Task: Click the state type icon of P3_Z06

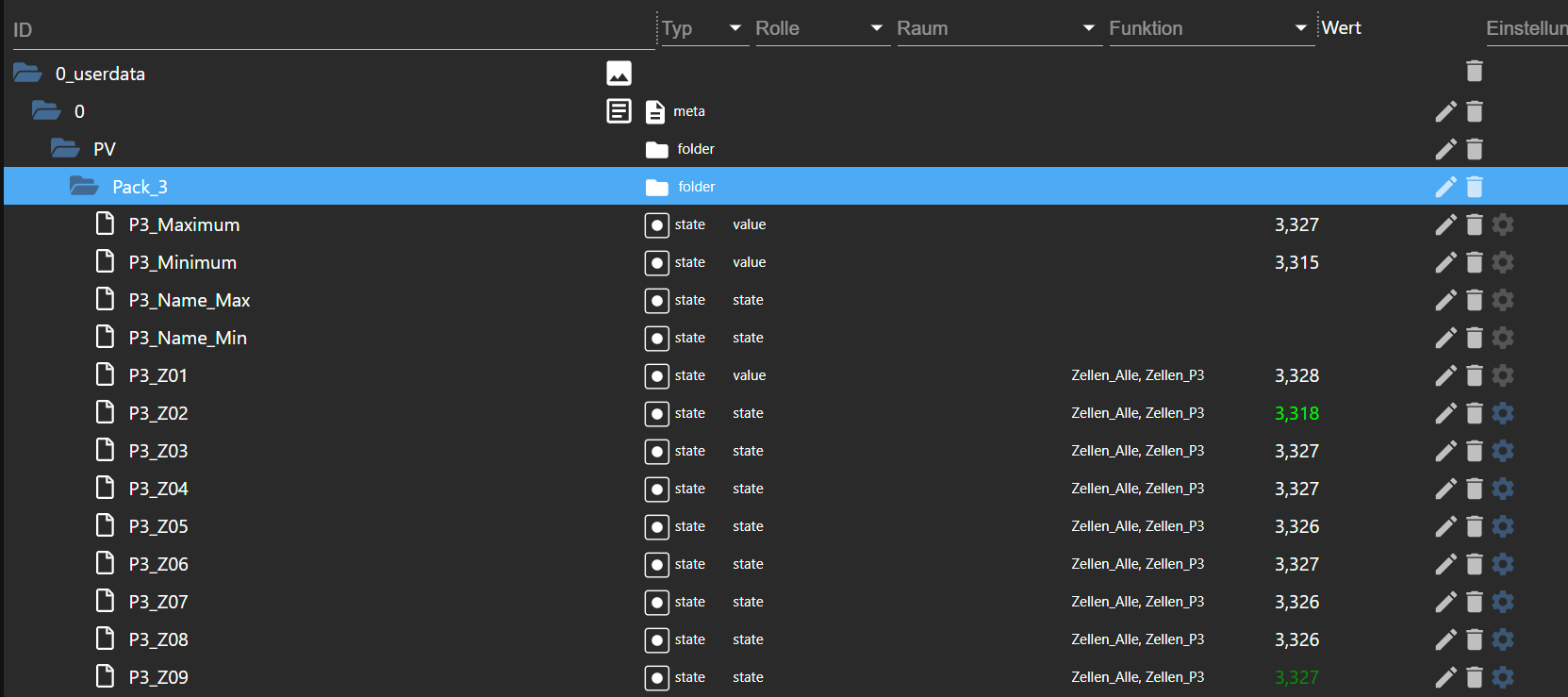Action: click(x=656, y=565)
